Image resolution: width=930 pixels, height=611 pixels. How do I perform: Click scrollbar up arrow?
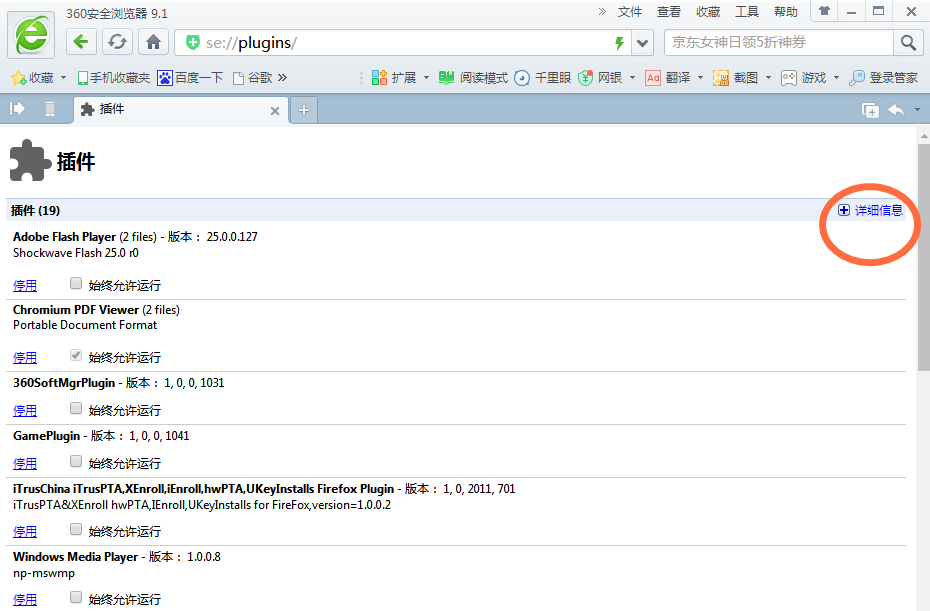923,136
